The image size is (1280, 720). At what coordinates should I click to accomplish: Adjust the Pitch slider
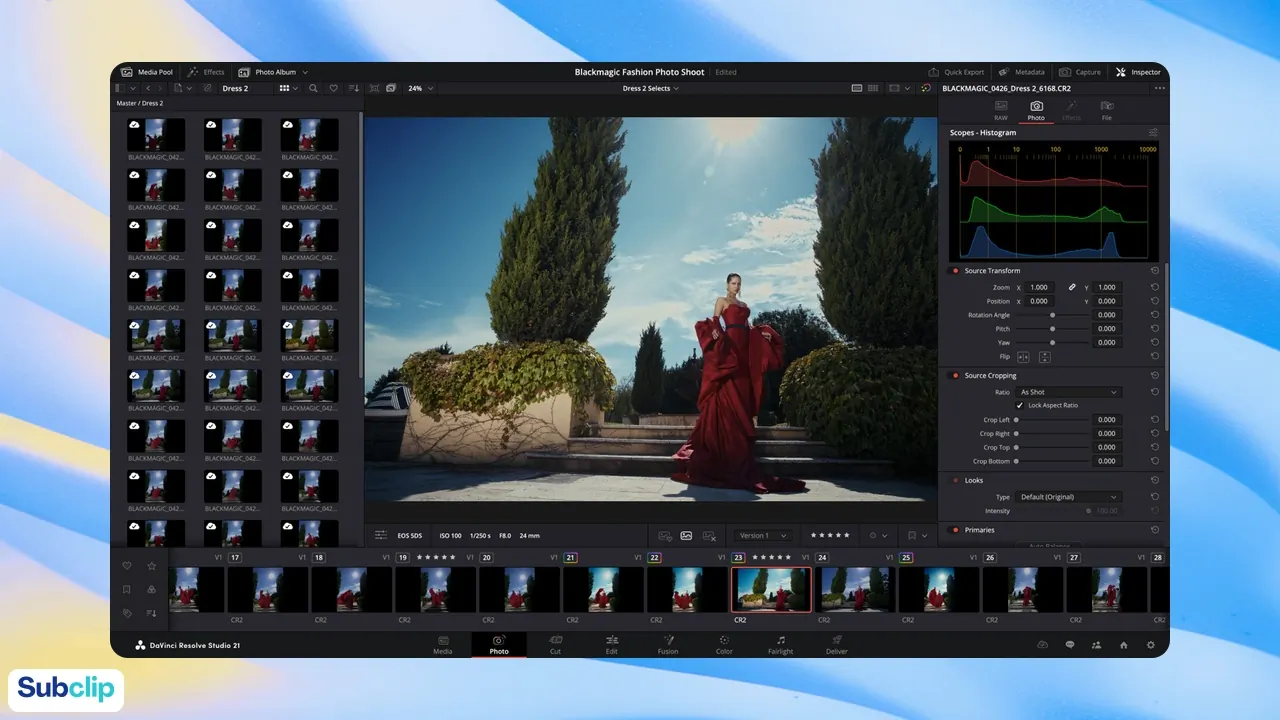click(1052, 329)
